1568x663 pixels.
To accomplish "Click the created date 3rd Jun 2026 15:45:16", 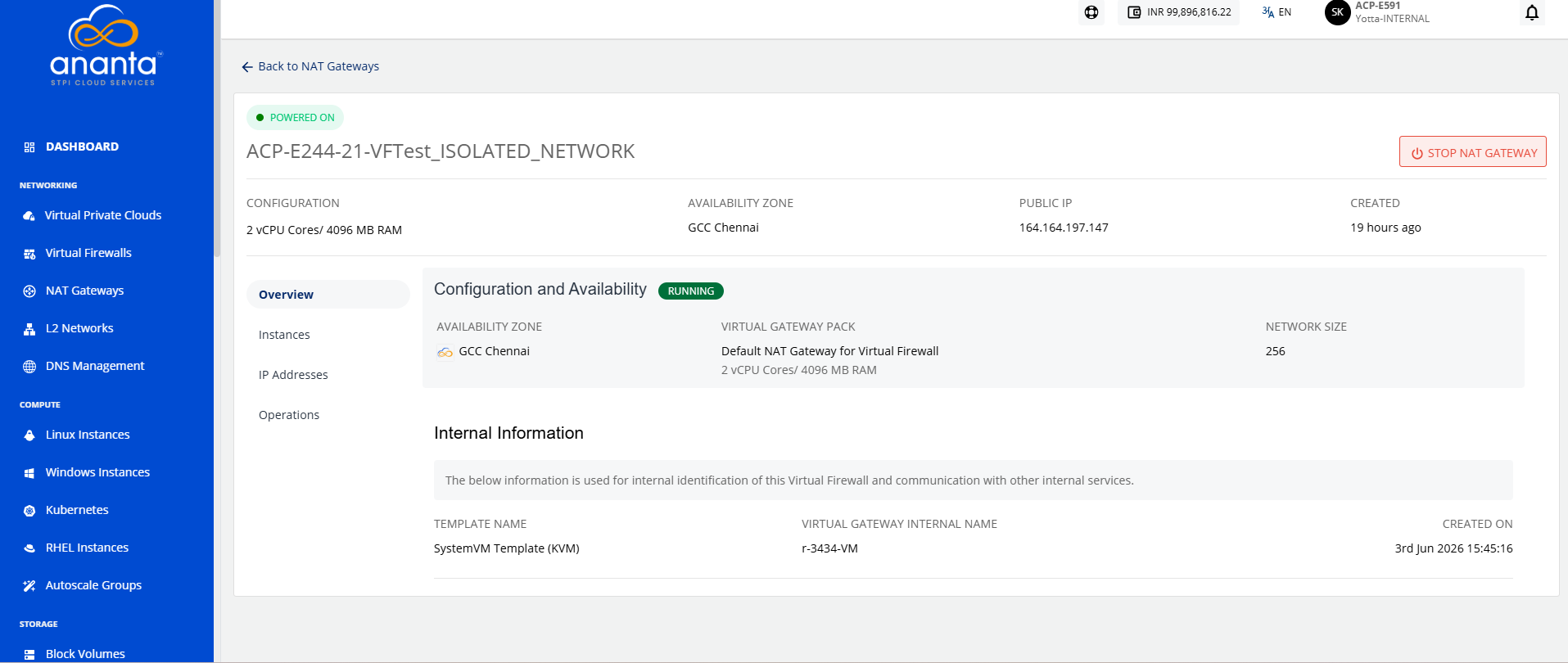I will coord(1453,548).
